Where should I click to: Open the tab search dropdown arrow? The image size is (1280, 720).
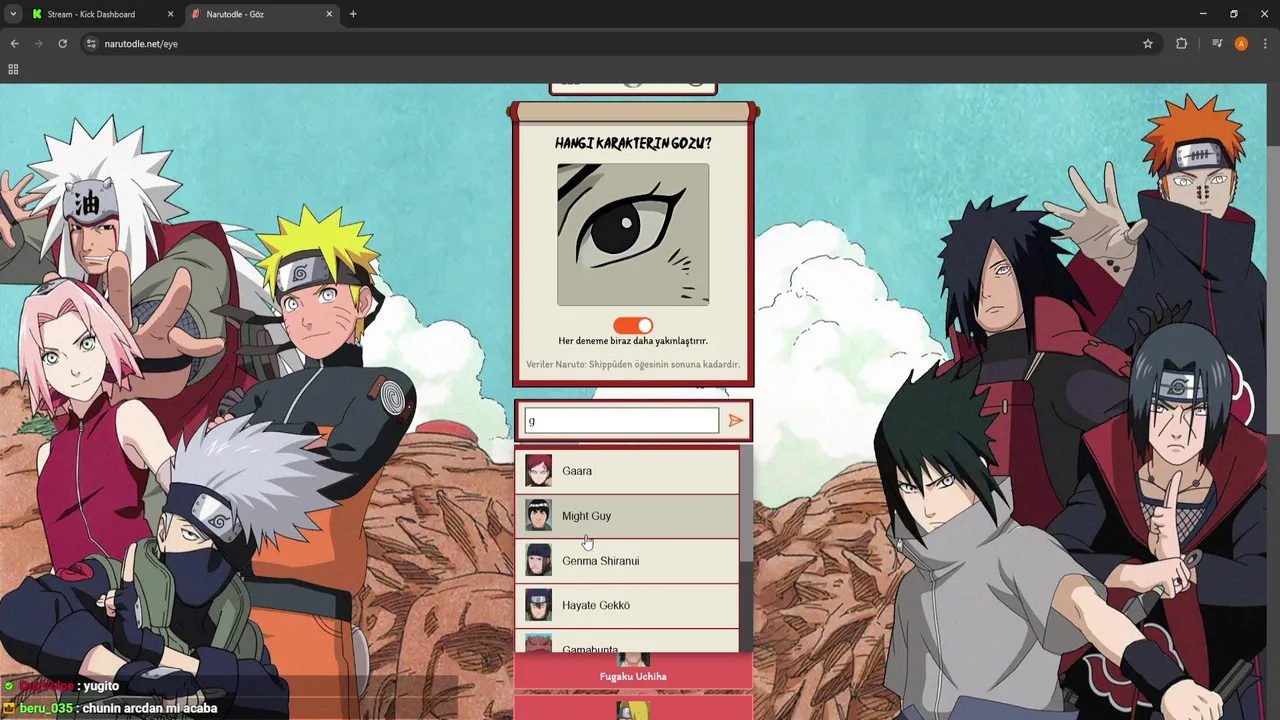pos(12,14)
